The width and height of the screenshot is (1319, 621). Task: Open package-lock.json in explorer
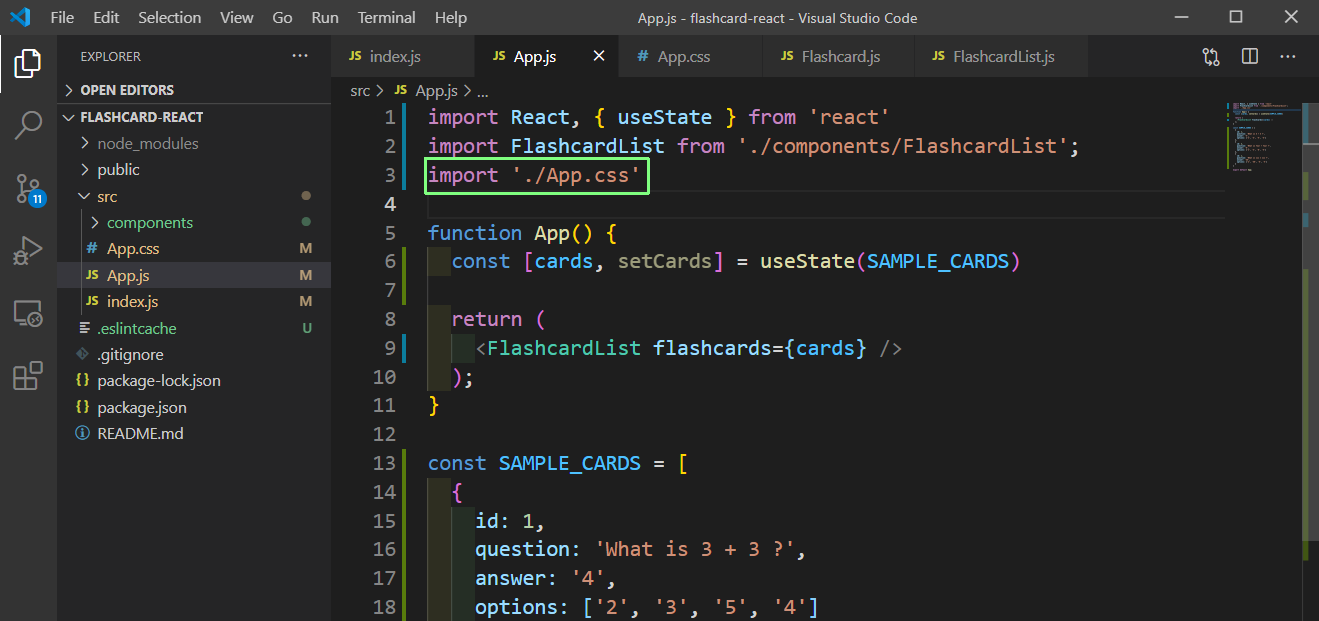159,381
